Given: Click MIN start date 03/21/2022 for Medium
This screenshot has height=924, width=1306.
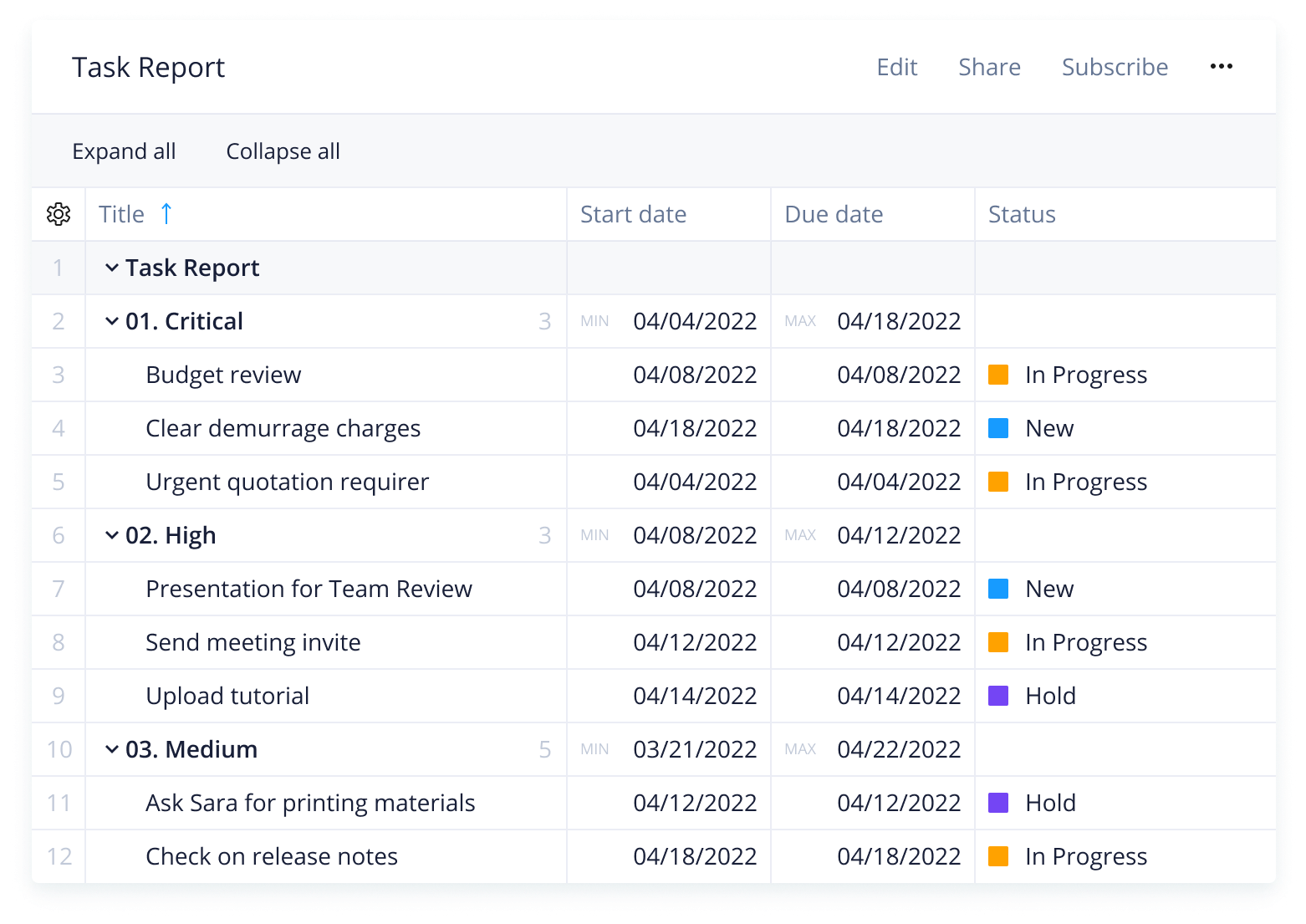Looking at the screenshot, I should point(695,749).
